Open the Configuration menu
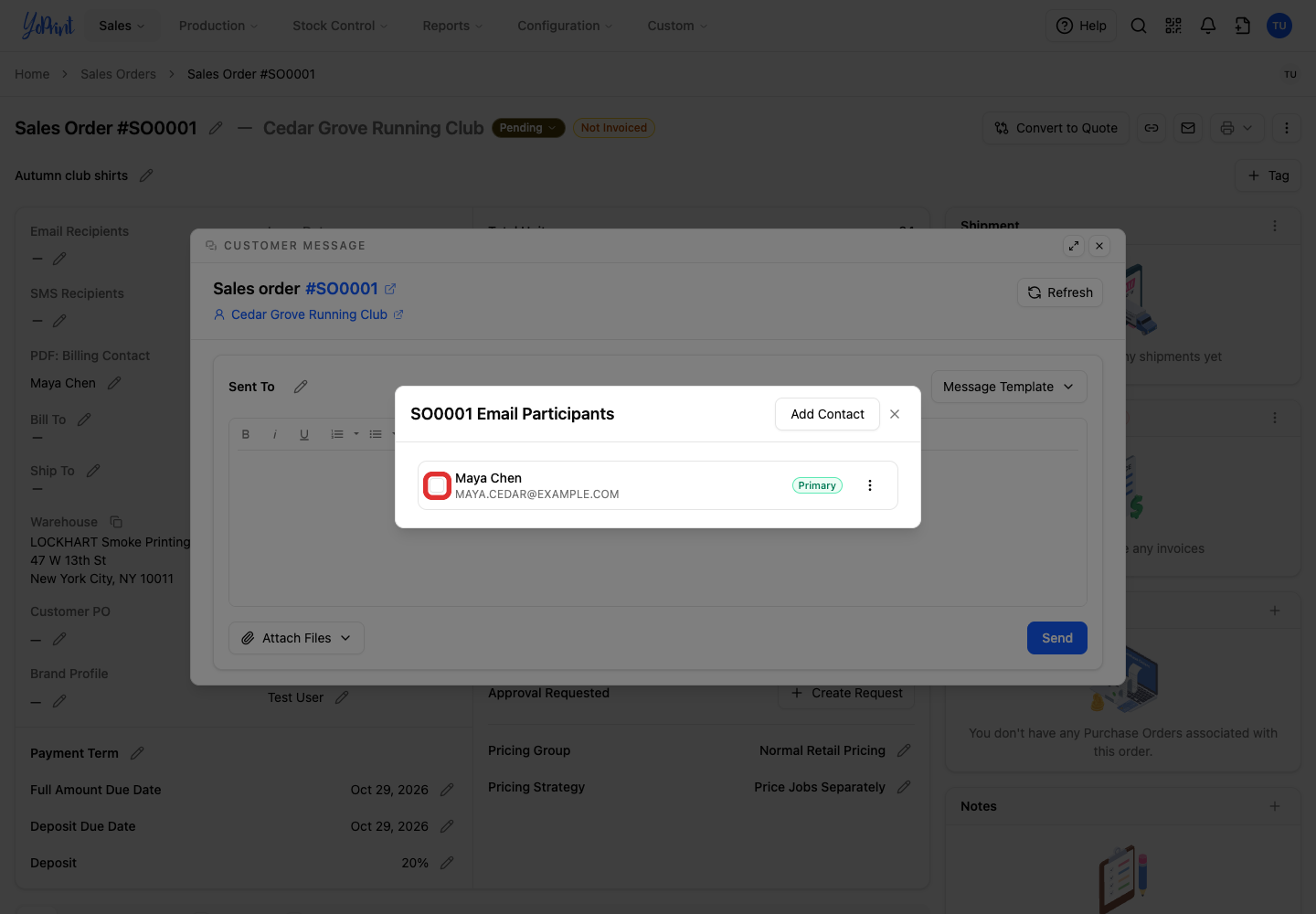The width and height of the screenshot is (1316, 914). (x=565, y=26)
